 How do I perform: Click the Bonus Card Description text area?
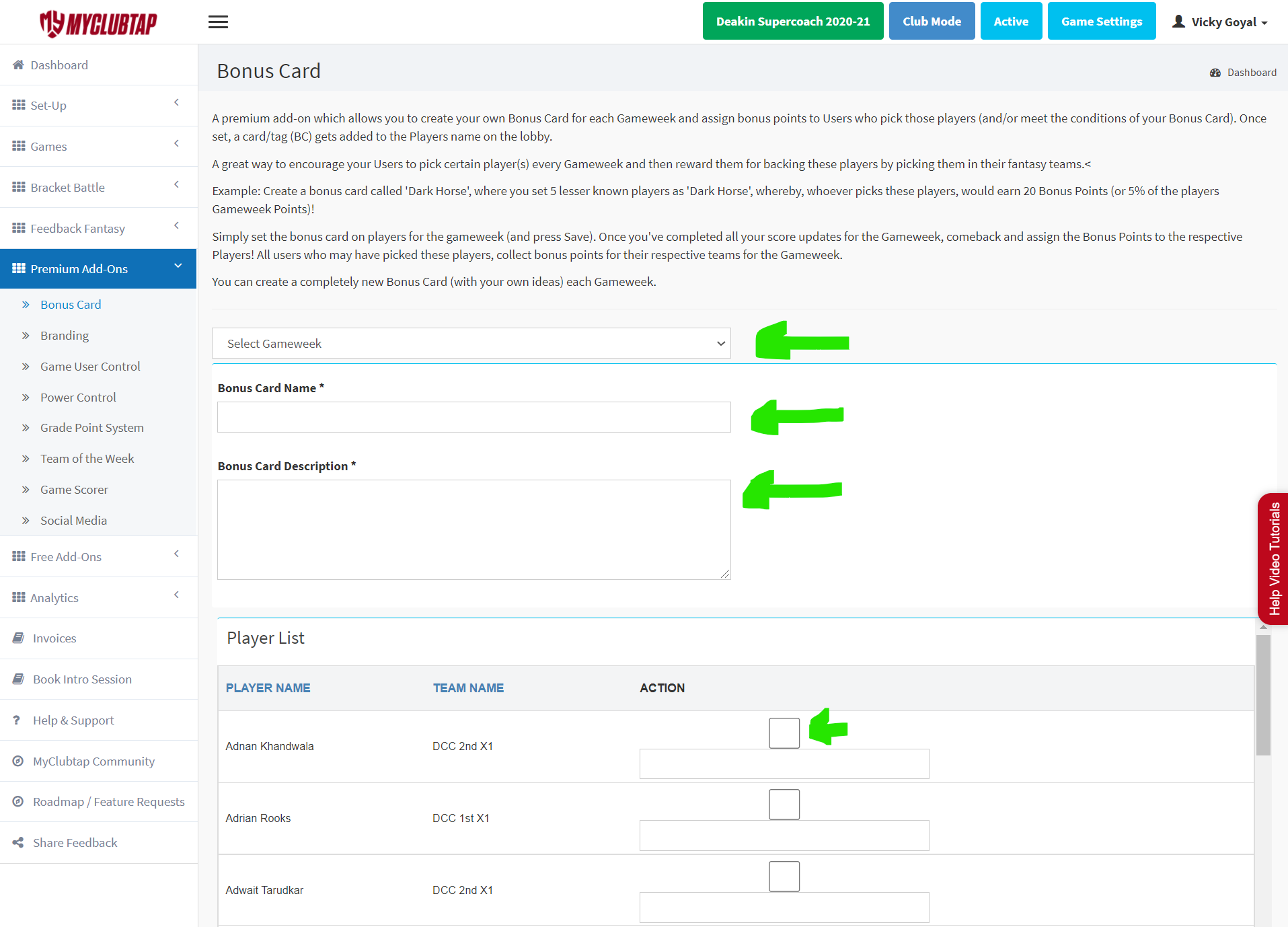pos(473,529)
